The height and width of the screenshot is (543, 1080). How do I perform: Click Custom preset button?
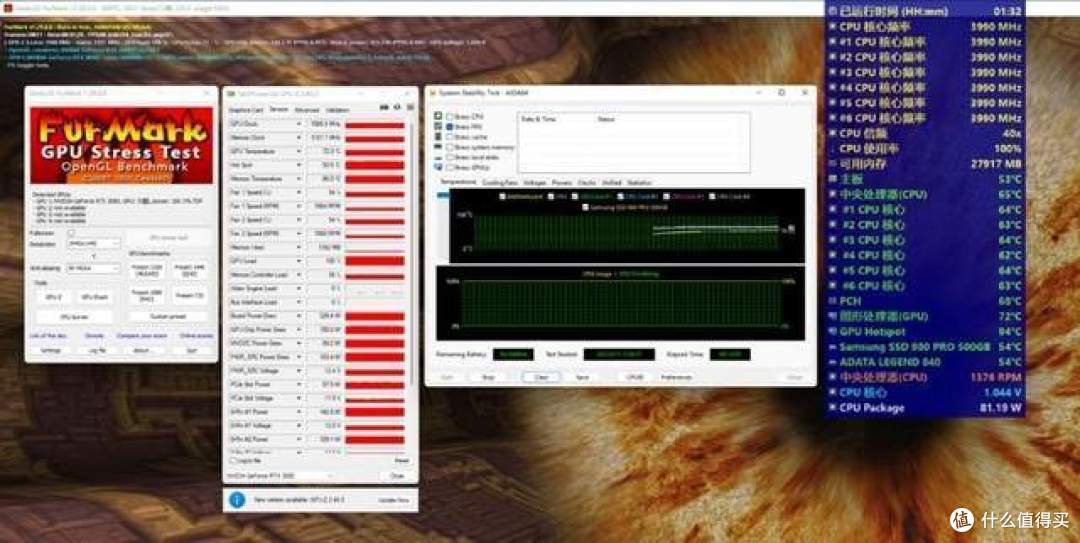coord(169,317)
